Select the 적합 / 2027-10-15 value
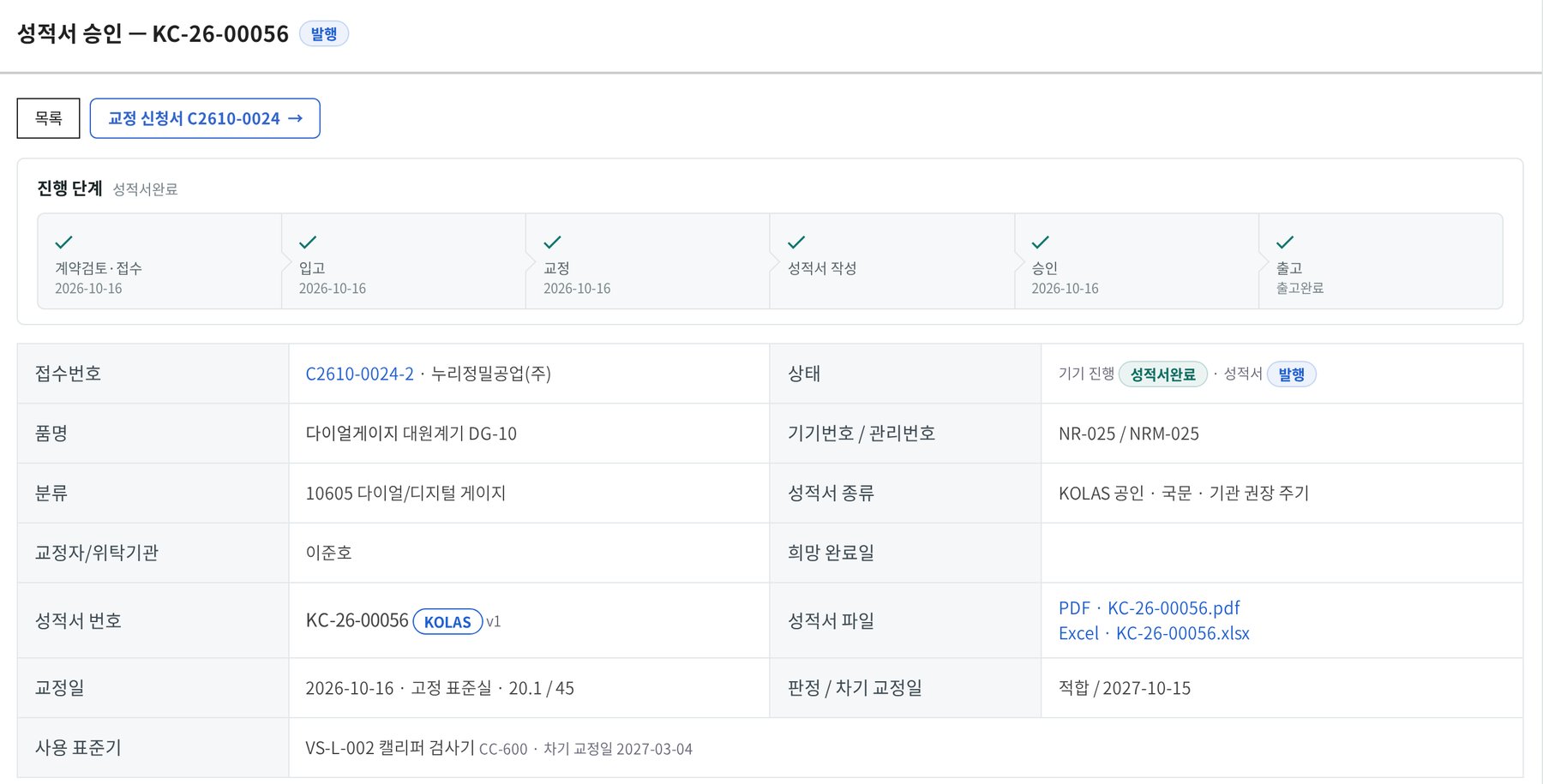 click(1125, 688)
